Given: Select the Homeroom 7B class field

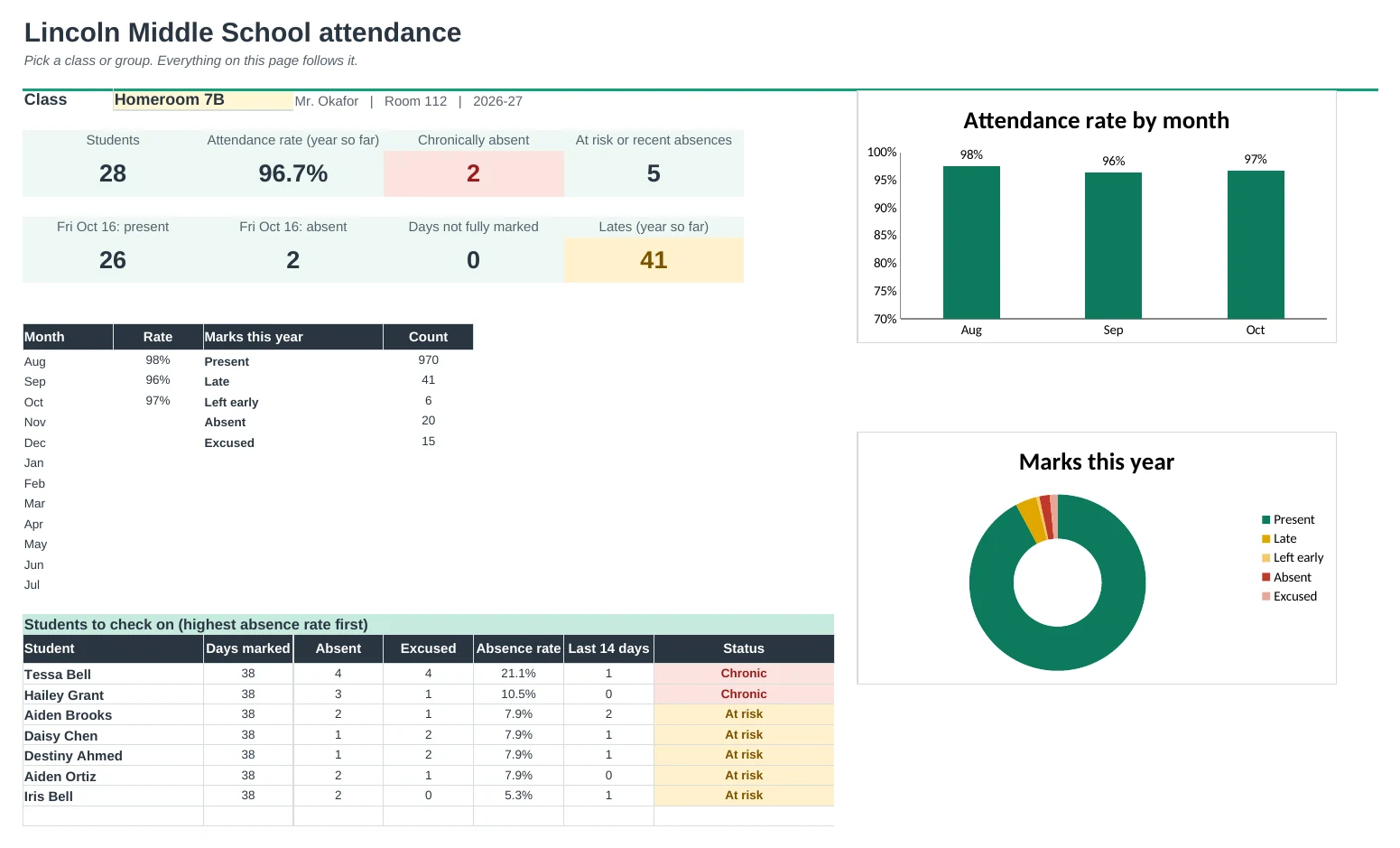Looking at the screenshot, I should coord(203,100).
